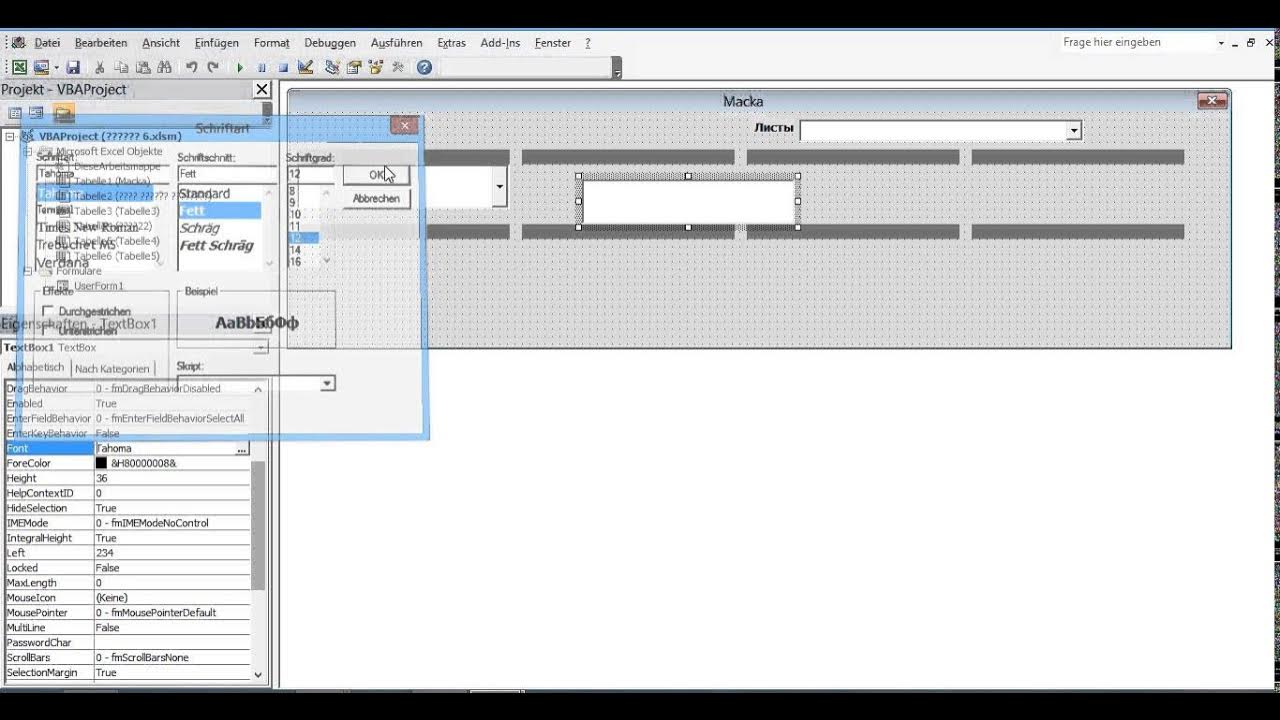
Task: Confirm font dialog with OK
Action: [377, 174]
